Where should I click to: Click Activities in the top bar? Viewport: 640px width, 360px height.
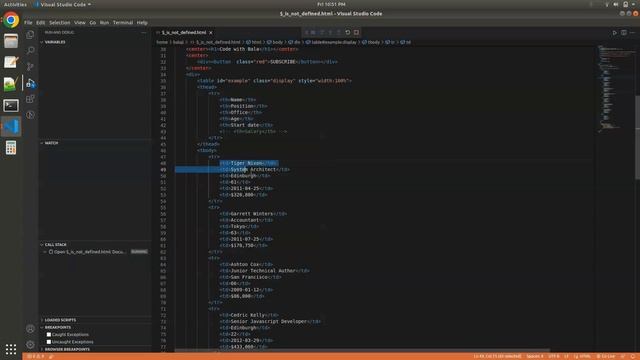pyautogui.click(x=15, y=4)
